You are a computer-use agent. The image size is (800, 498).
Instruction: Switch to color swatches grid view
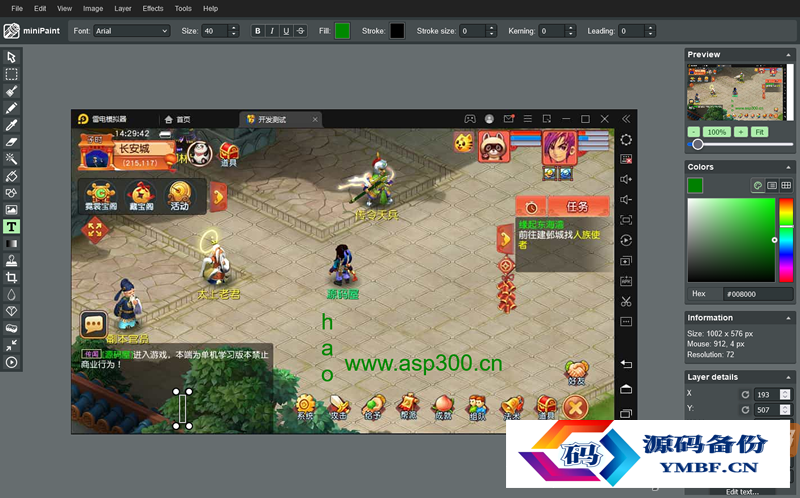coord(786,185)
